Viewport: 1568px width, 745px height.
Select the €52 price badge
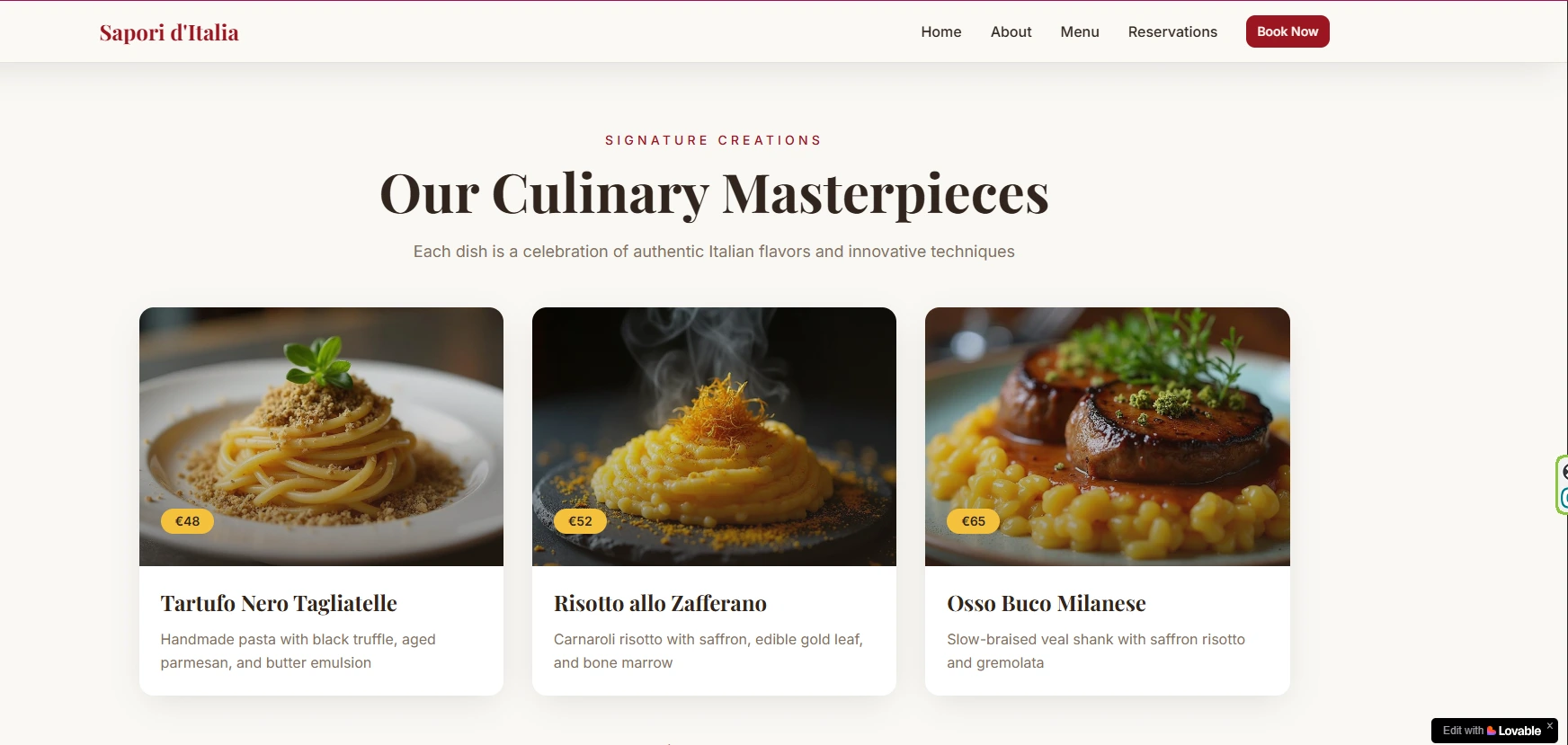point(580,521)
